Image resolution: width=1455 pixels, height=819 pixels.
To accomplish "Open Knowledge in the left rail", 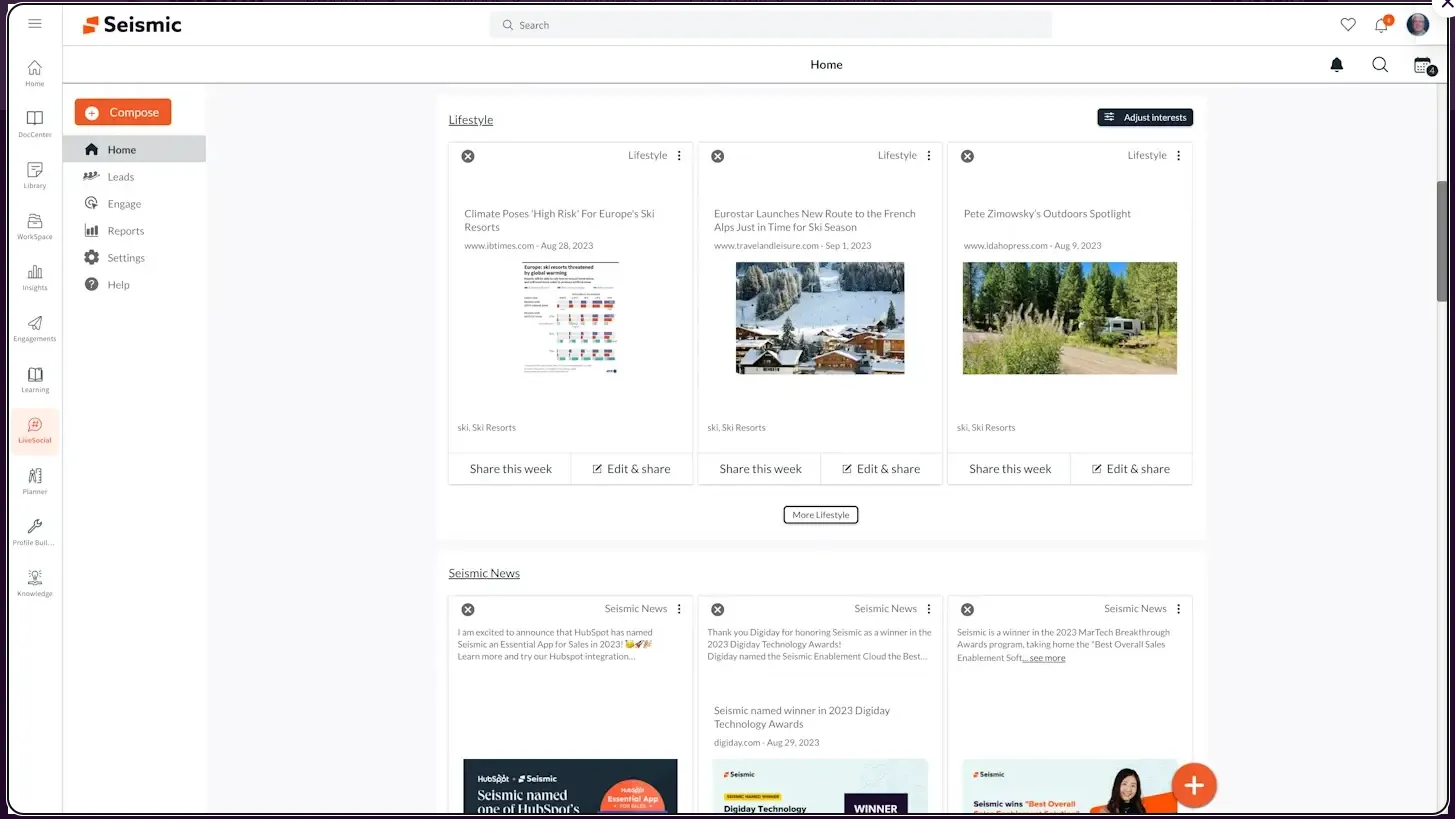I will 35,583.
